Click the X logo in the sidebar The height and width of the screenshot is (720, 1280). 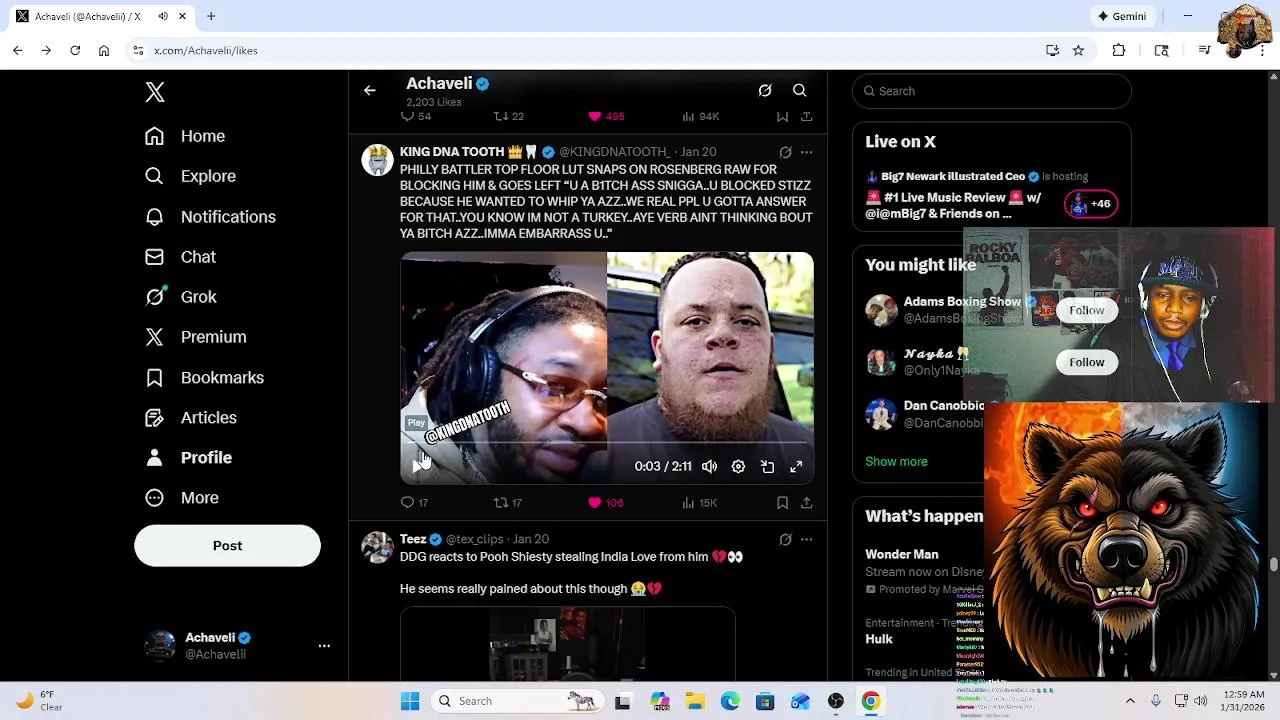[x=154, y=92]
